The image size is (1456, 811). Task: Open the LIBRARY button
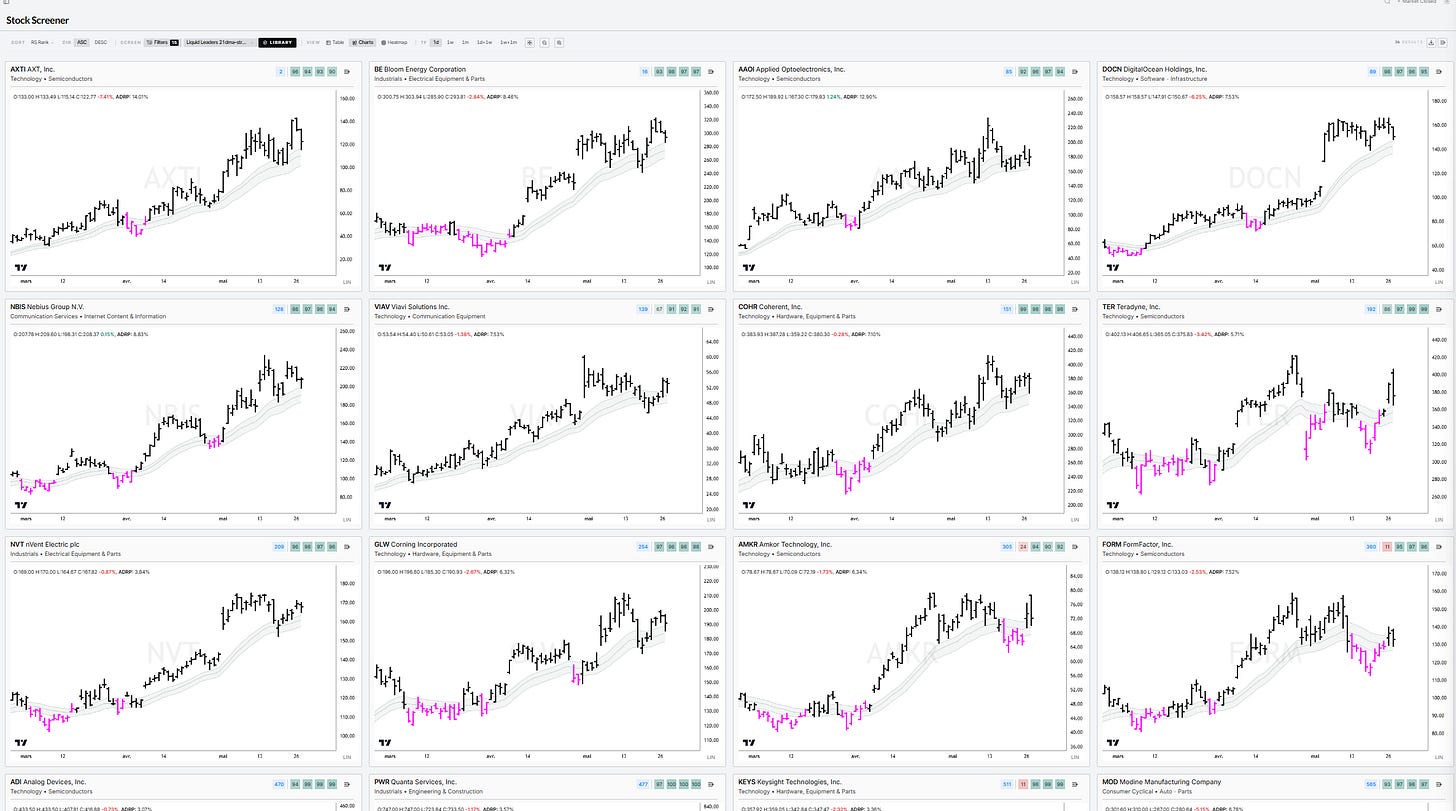(277, 42)
